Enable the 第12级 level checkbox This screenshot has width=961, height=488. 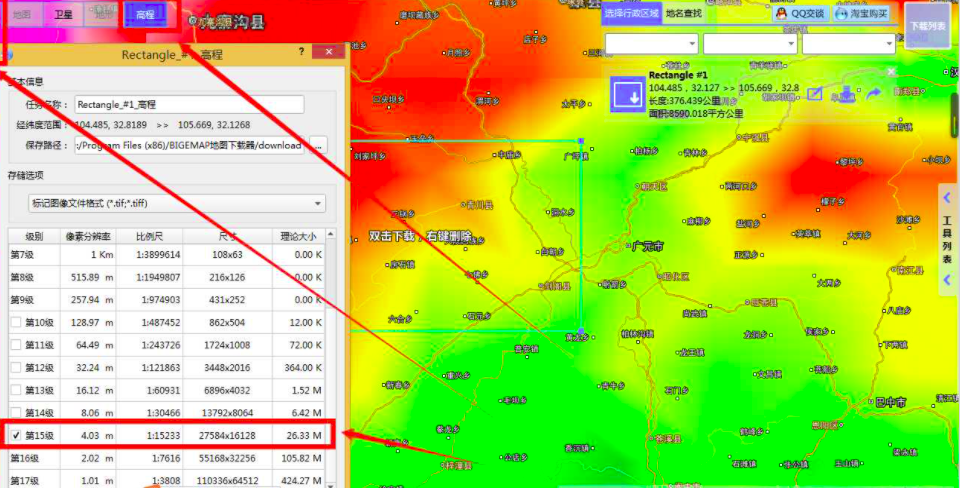point(16,367)
